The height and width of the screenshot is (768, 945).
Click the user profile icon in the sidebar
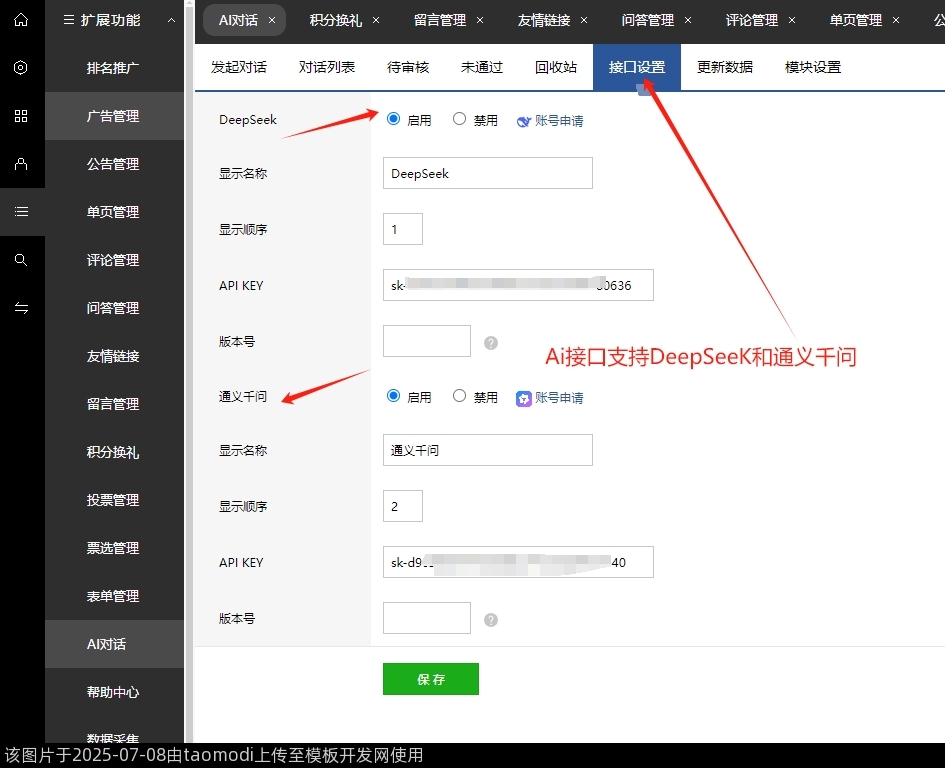[x=22, y=164]
